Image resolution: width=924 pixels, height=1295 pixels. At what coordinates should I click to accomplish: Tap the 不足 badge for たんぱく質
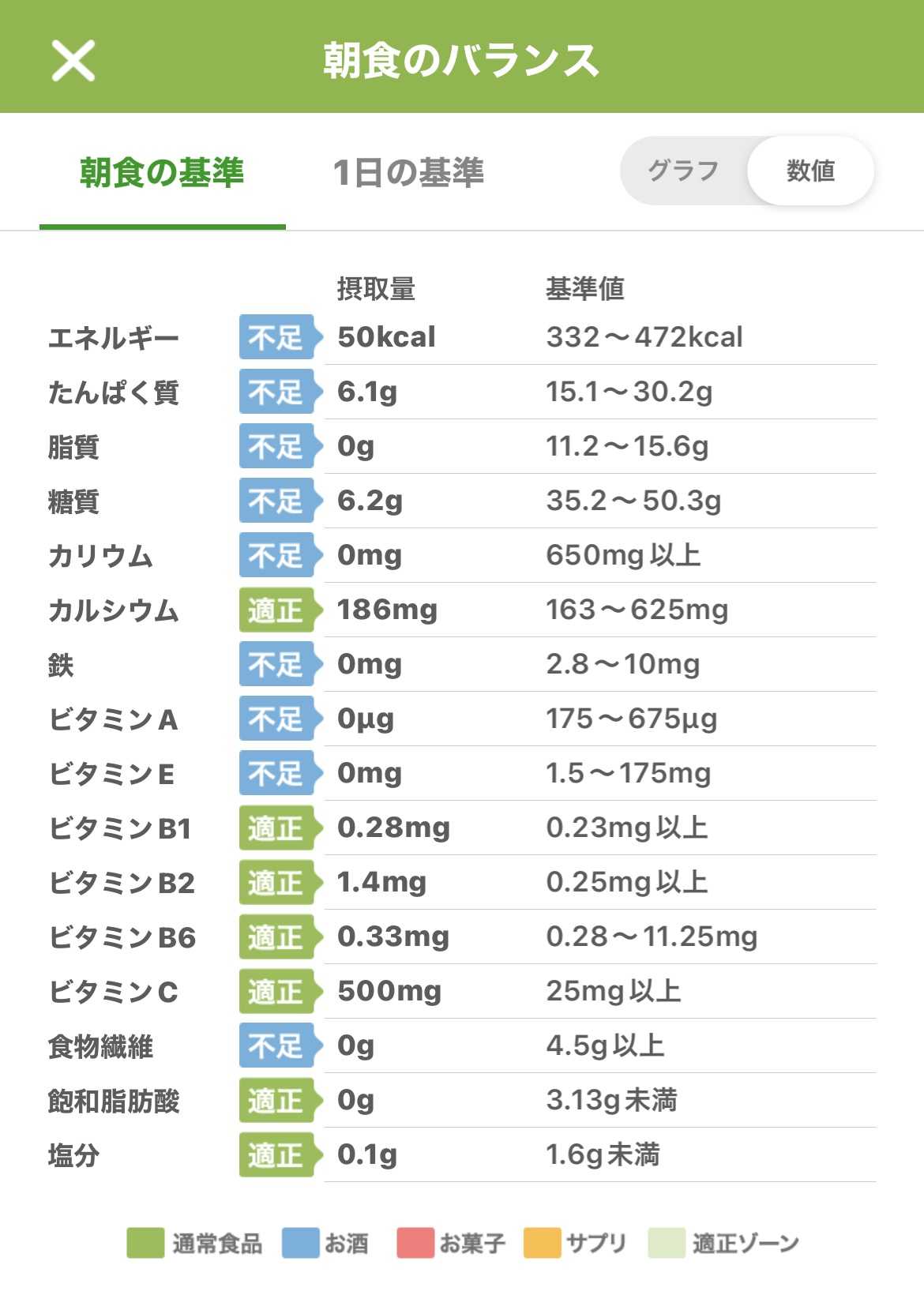pos(278,392)
